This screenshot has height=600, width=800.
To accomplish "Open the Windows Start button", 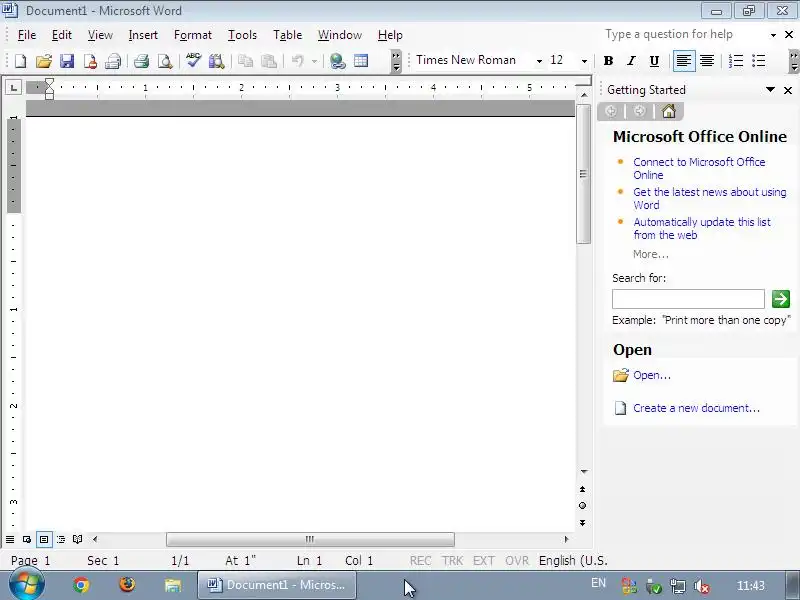I will click(26, 584).
